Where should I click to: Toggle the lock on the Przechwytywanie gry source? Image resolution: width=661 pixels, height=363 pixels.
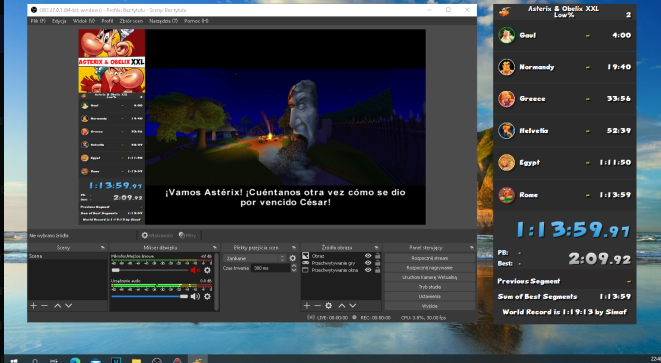click(x=378, y=263)
